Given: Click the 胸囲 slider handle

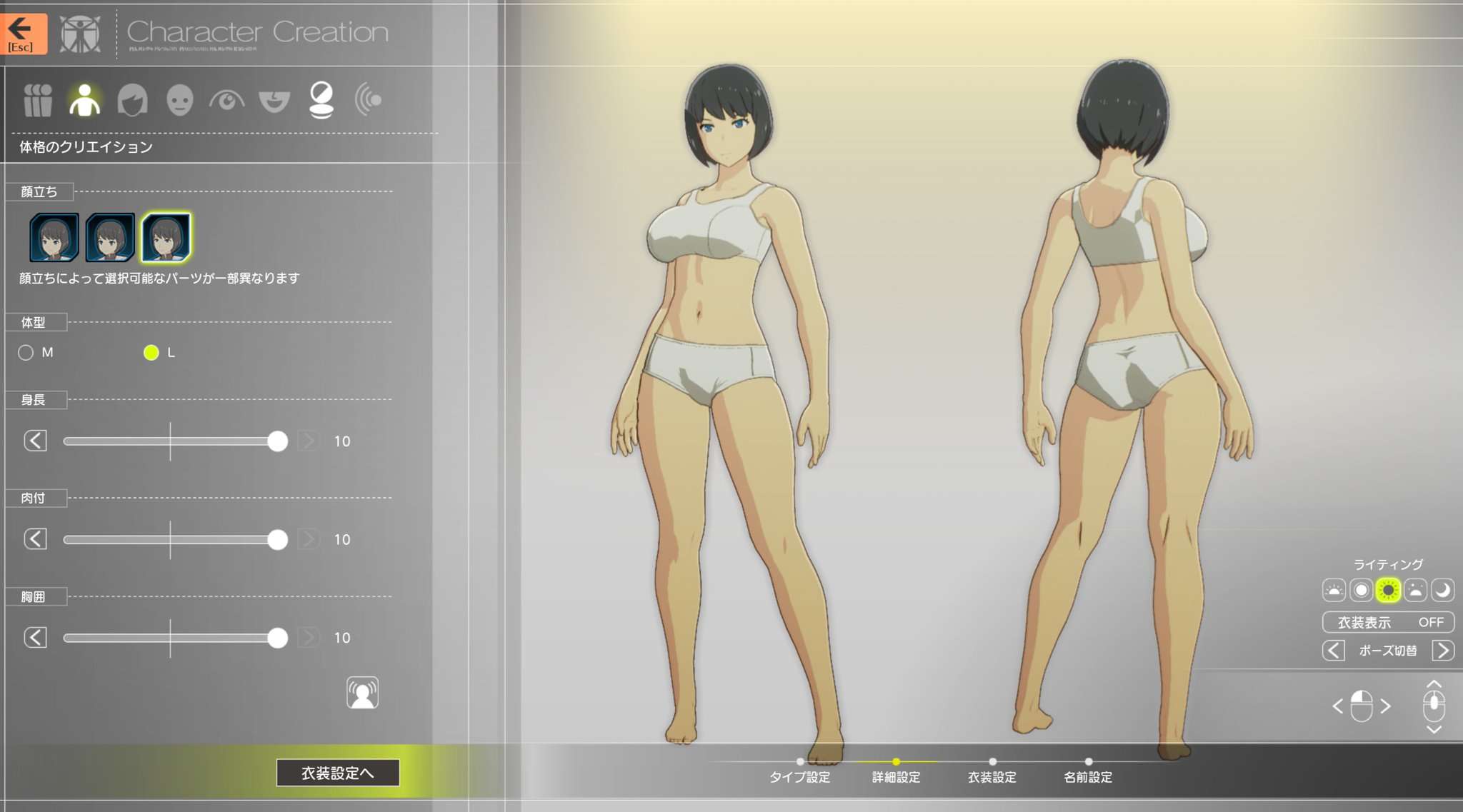Looking at the screenshot, I should pyautogui.click(x=277, y=638).
